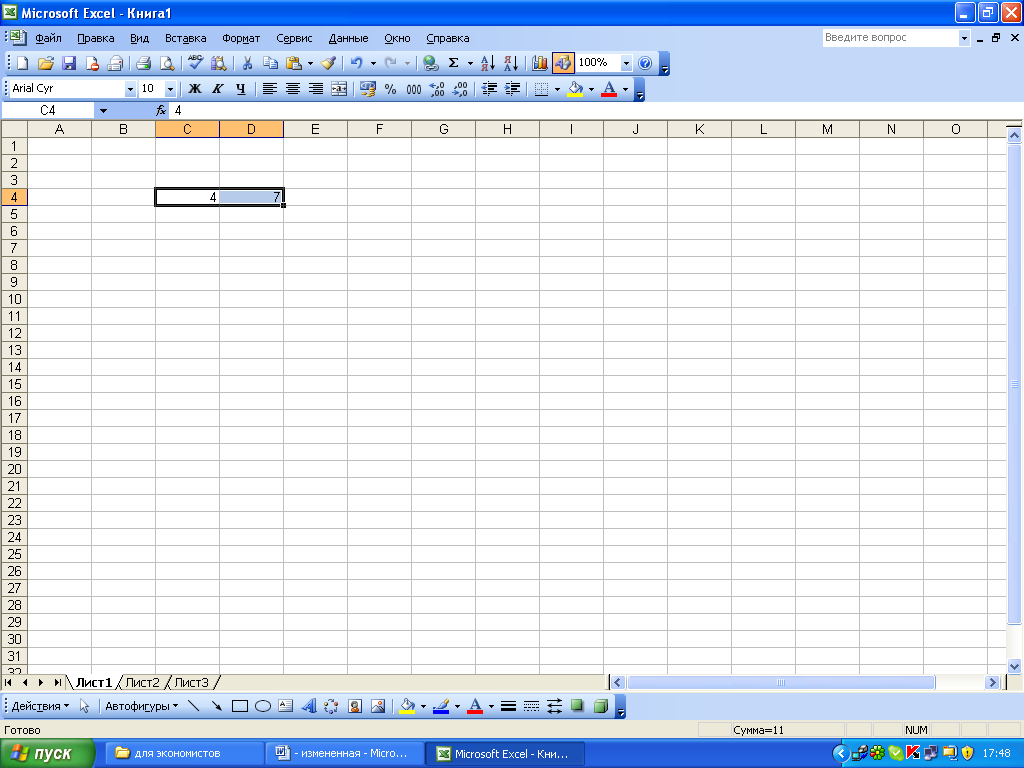Apply currency format icon

coord(368,89)
